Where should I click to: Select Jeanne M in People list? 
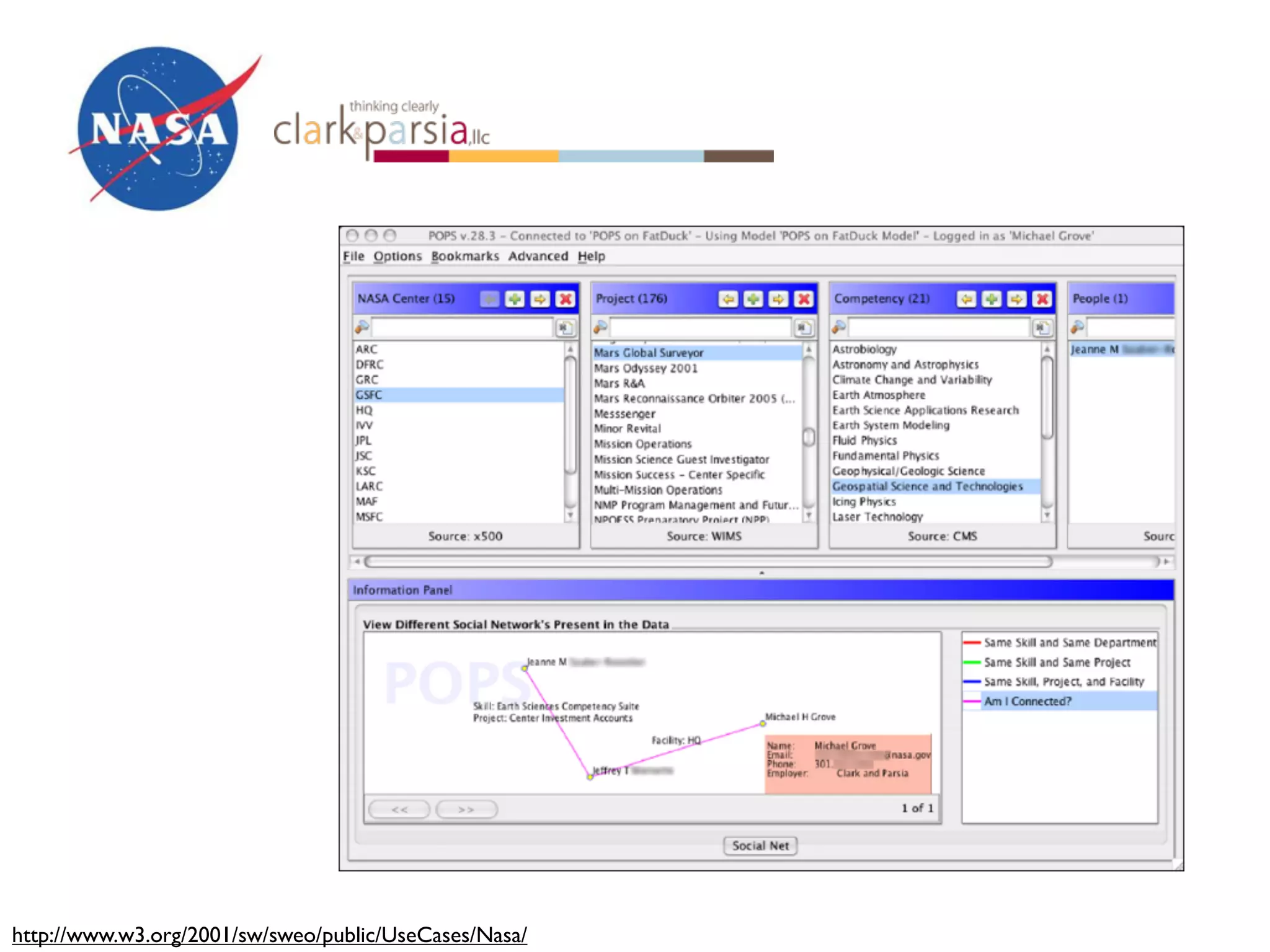[1122, 350]
